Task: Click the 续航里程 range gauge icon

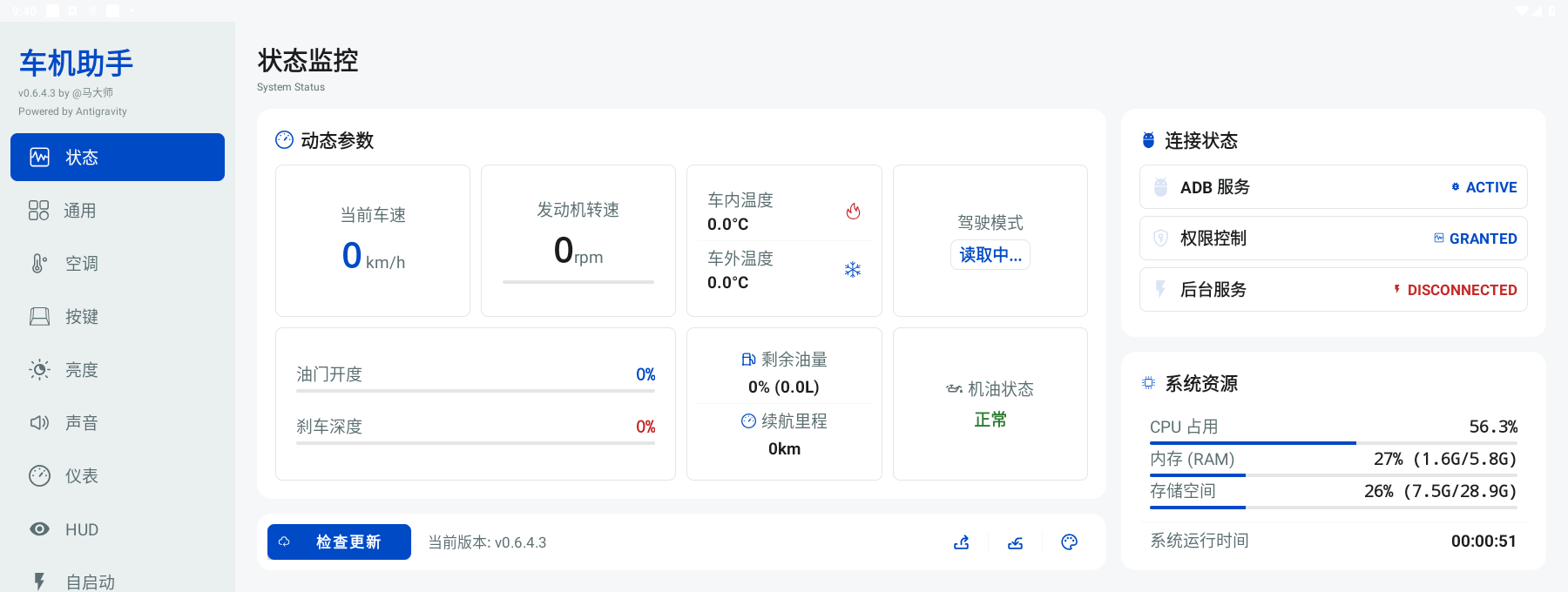Action: tap(748, 421)
